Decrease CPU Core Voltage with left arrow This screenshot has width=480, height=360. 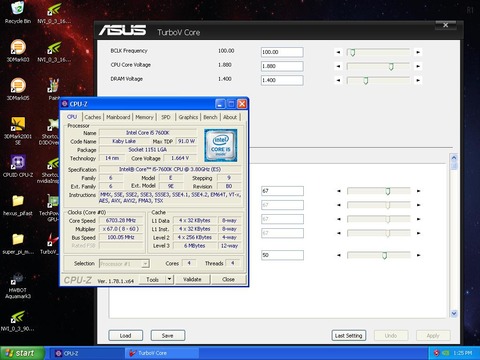point(338,66)
